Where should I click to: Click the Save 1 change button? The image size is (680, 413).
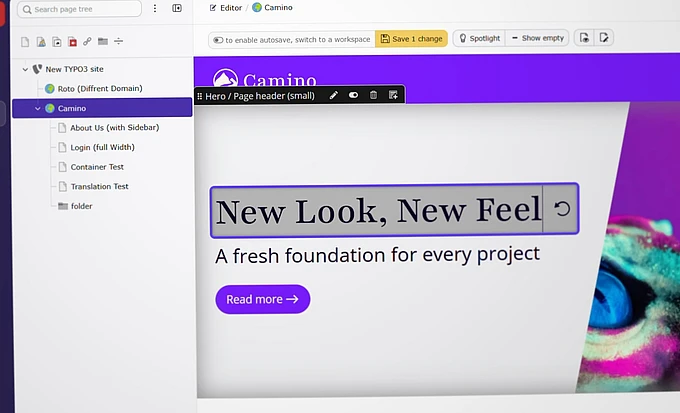(411, 39)
